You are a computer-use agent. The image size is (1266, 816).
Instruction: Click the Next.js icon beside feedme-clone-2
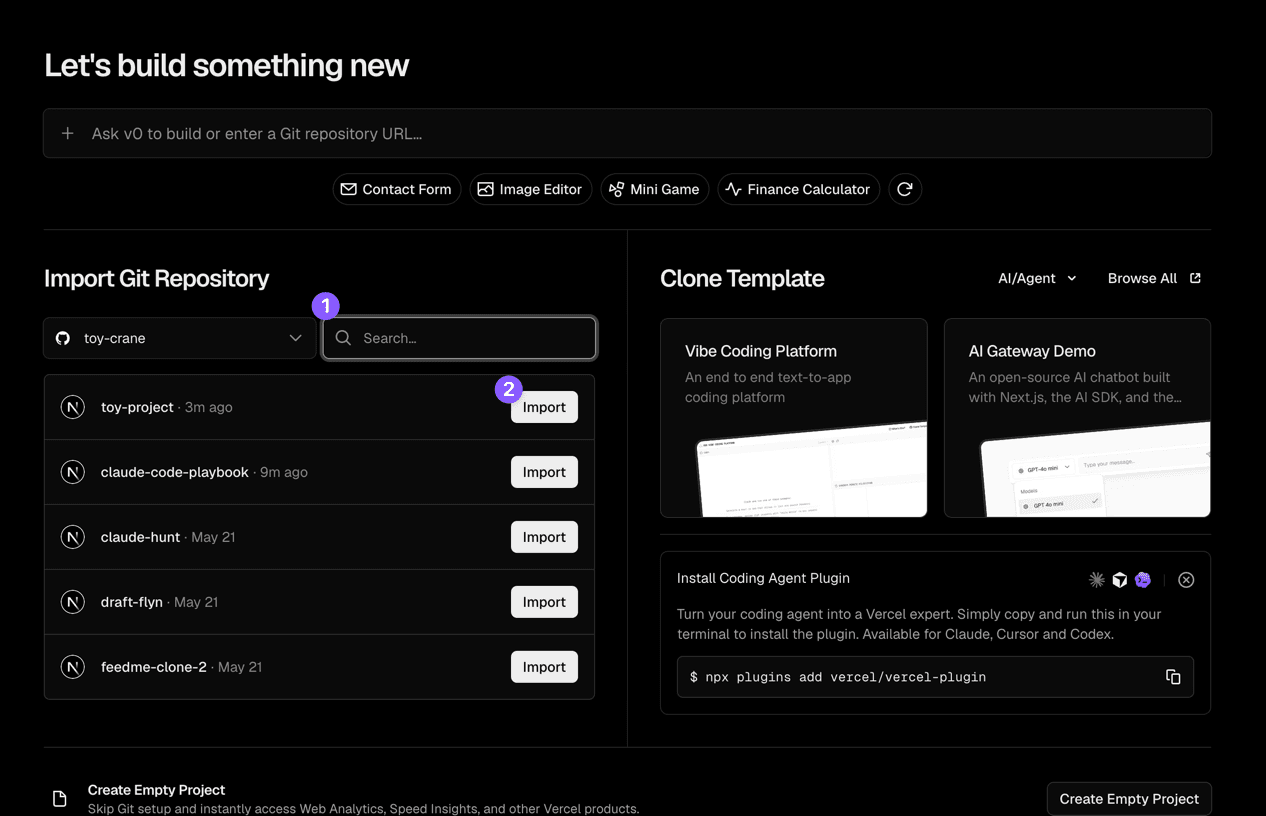click(x=73, y=667)
